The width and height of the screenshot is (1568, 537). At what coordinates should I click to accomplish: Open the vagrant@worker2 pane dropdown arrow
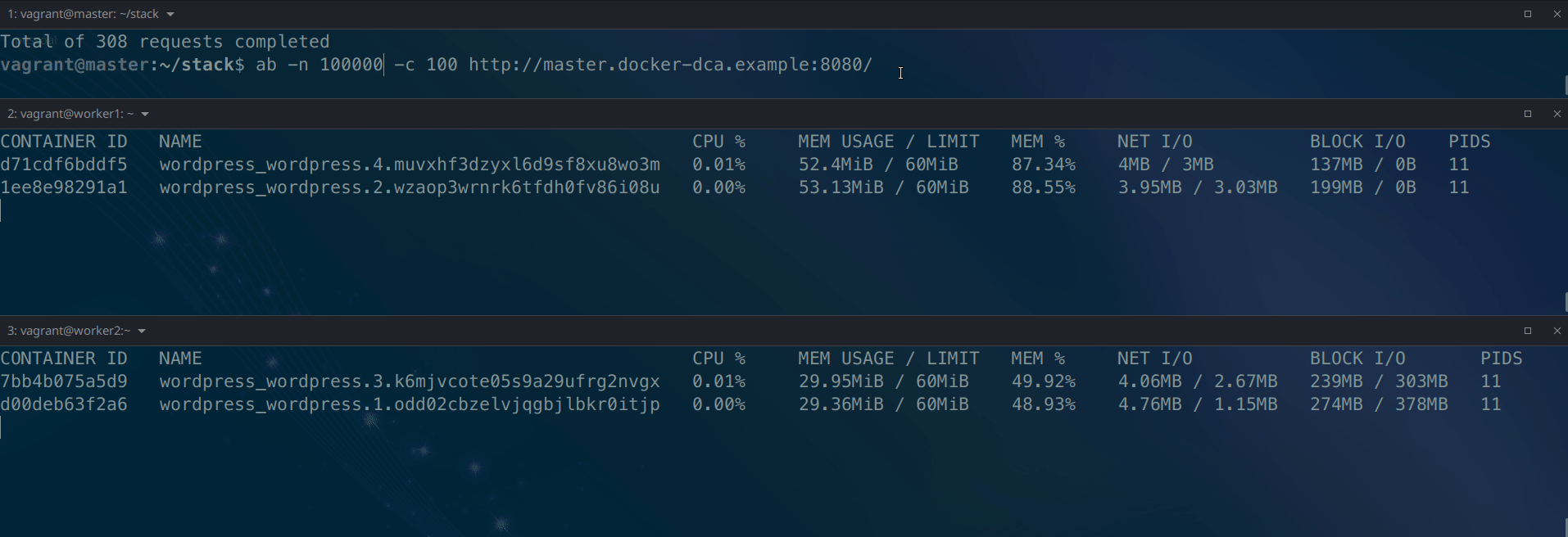pyautogui.click(x=142, y=332)
